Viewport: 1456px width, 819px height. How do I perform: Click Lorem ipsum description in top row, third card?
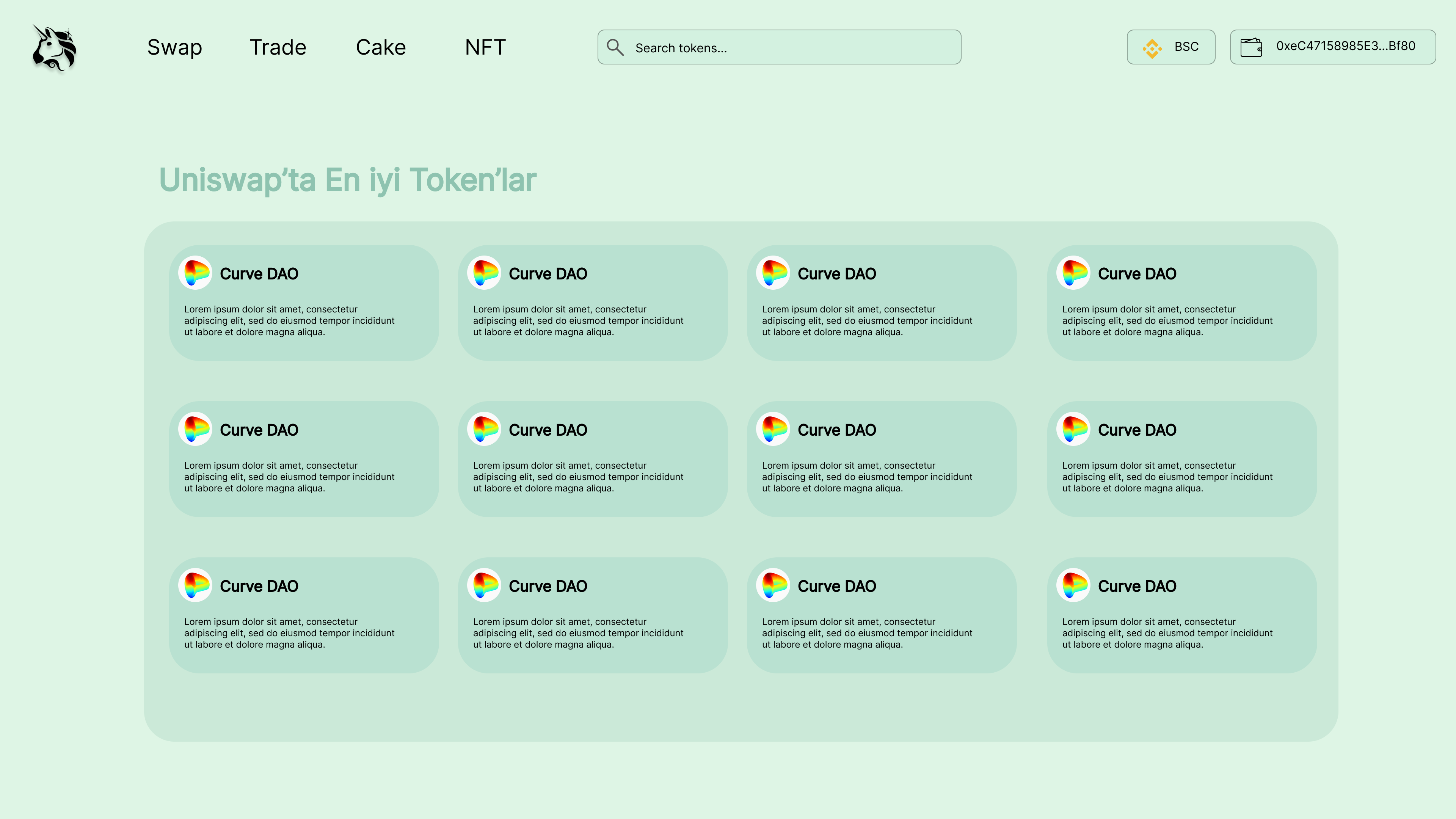point(867,321)
